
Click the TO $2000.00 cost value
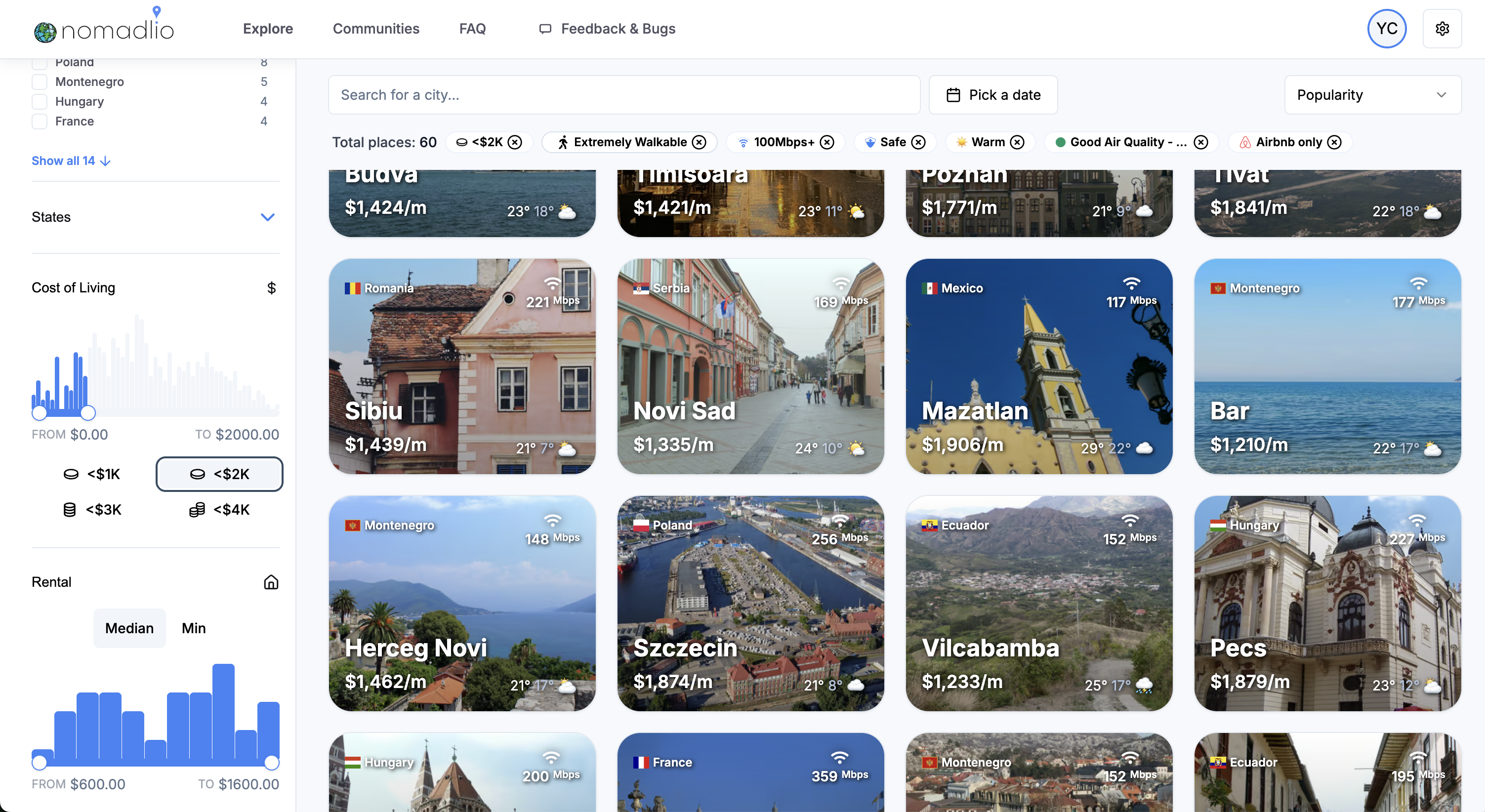click(237, 435)
